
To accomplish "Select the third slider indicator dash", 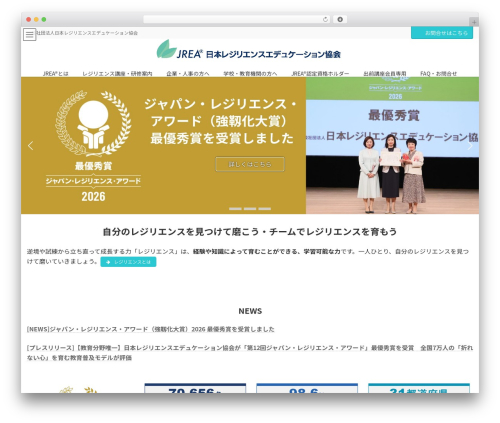I will [x=265, y=209].
